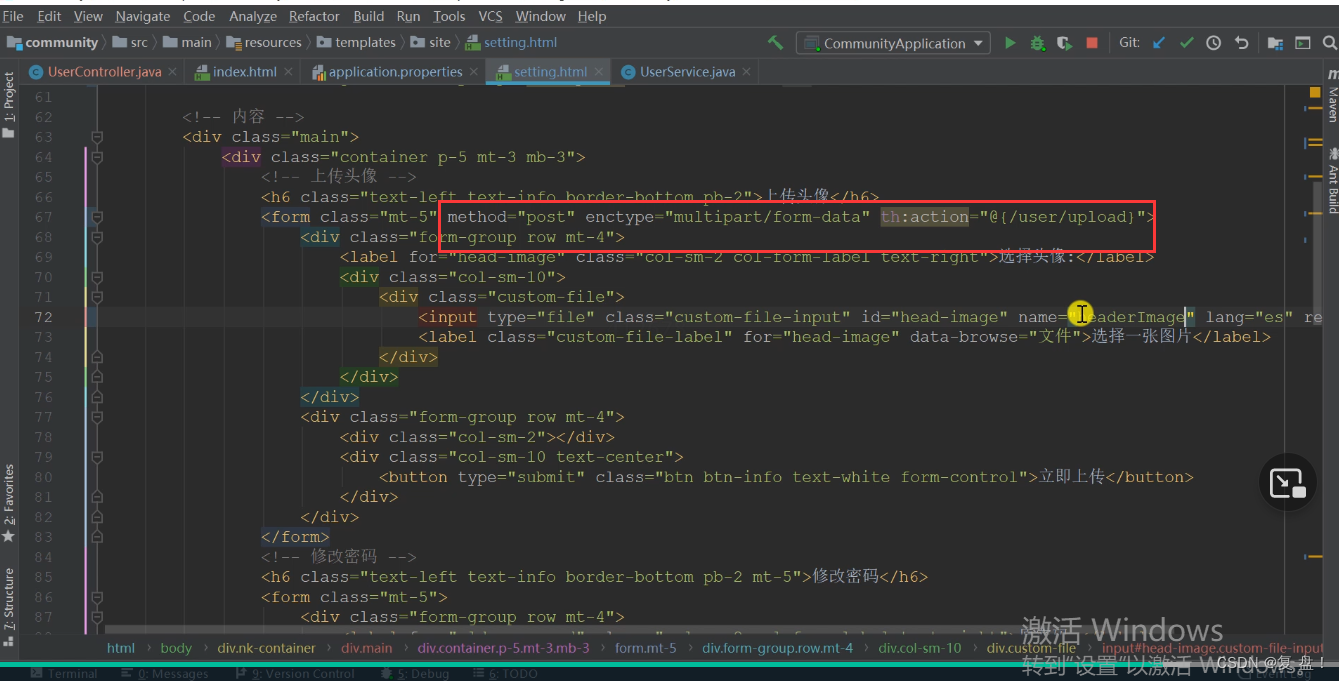This screenshot has height=681, width=1339.
Task: Click the Build project hammer icon
Action: pyautogui.click(x=775, y=43)
